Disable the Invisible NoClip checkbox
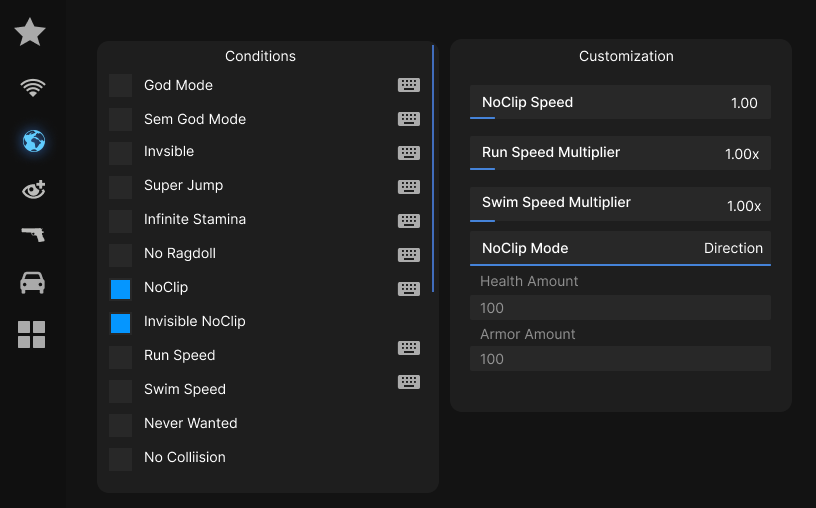 [120, 323]
